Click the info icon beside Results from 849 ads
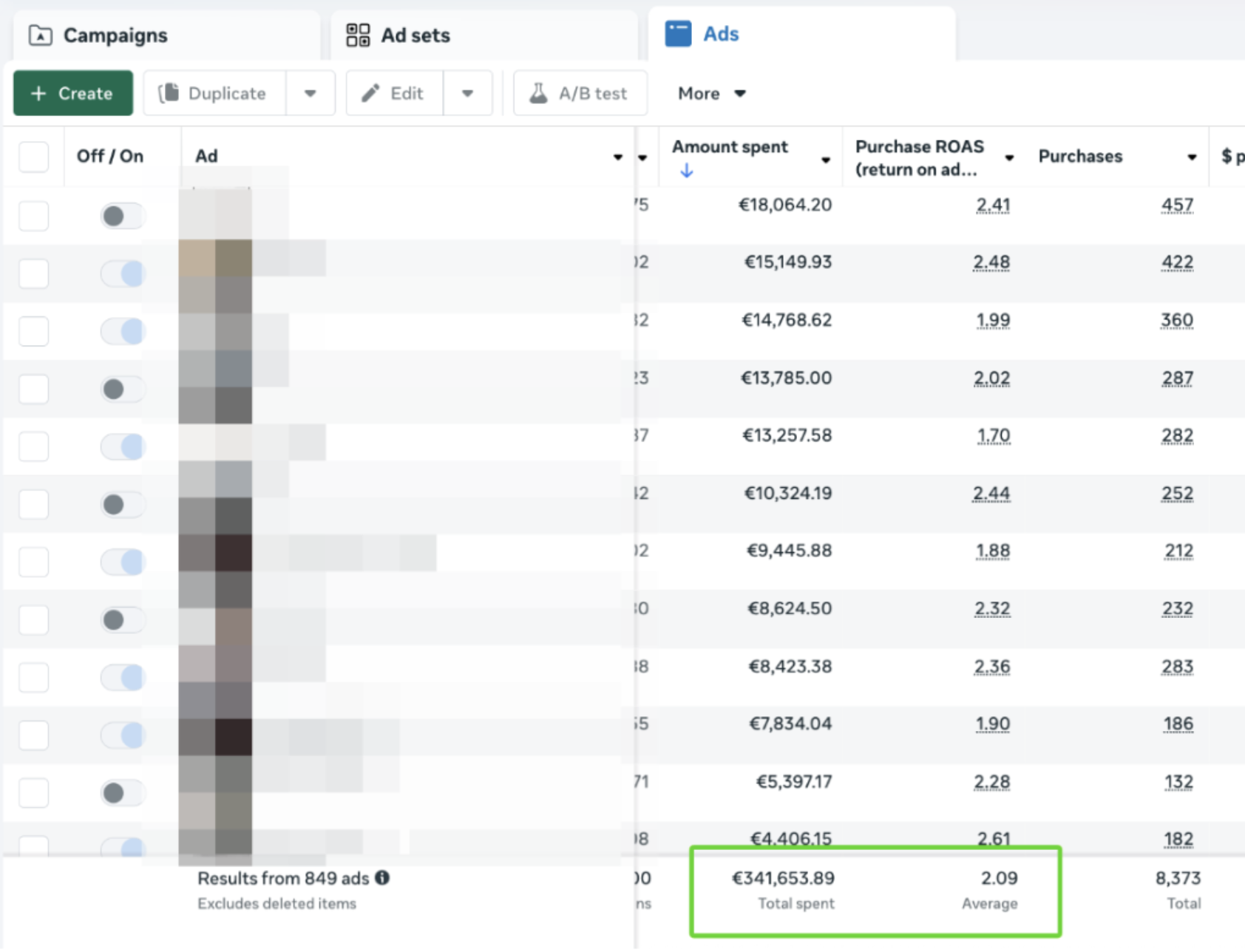This screenshot has height=952, width=1245. coord(382,877)
